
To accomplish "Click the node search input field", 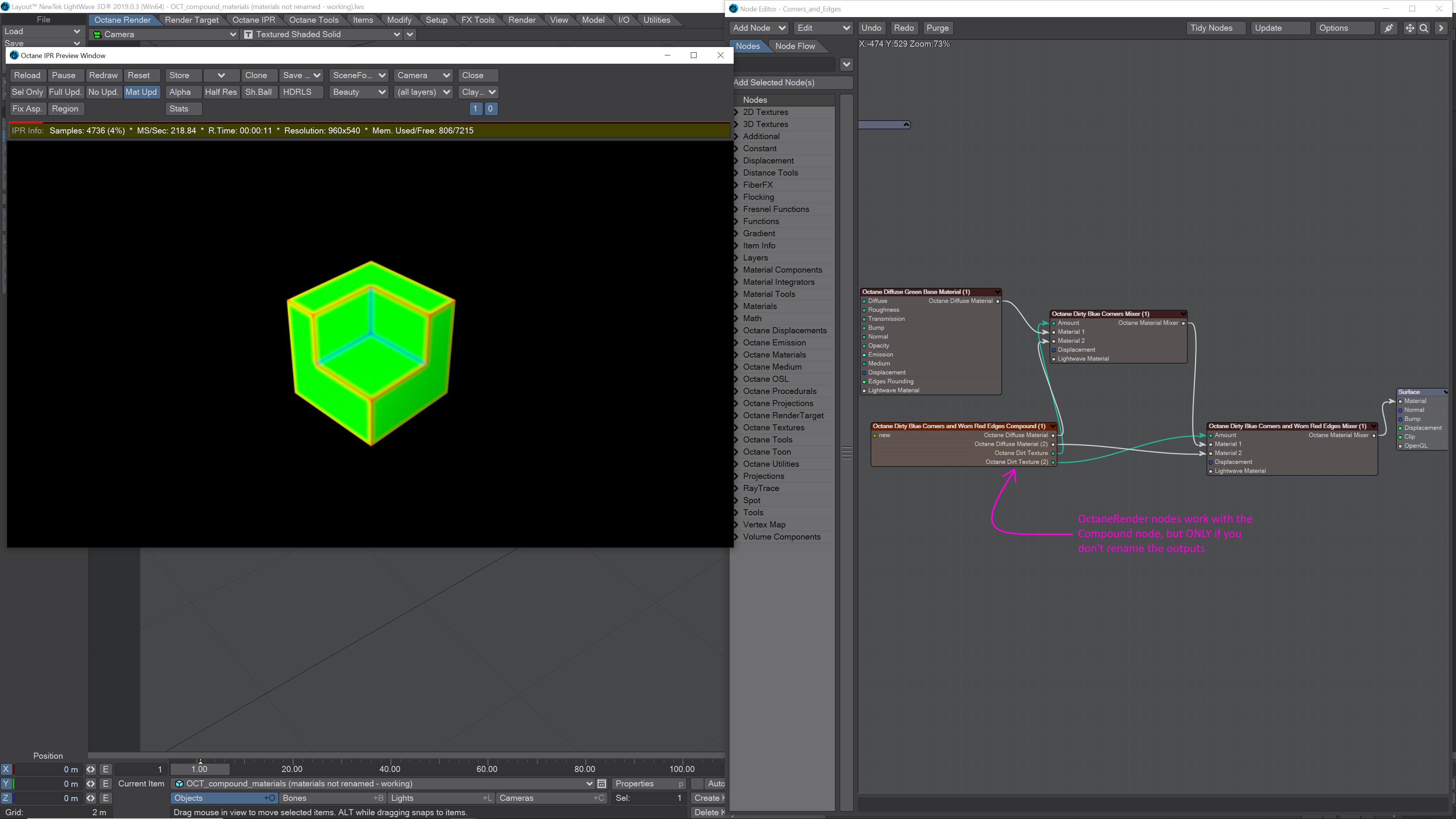I will (784, 64).
